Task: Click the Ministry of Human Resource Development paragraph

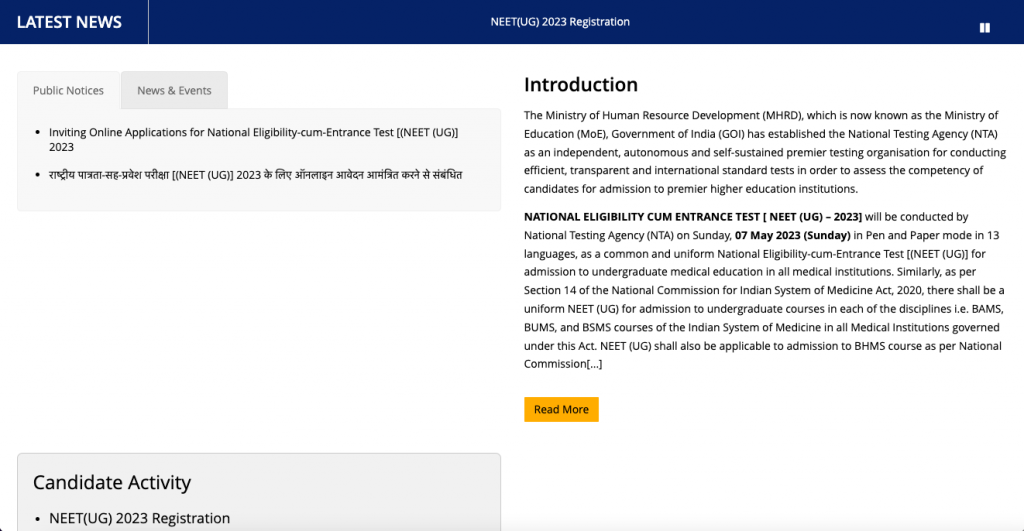Action: coord(764,152)
